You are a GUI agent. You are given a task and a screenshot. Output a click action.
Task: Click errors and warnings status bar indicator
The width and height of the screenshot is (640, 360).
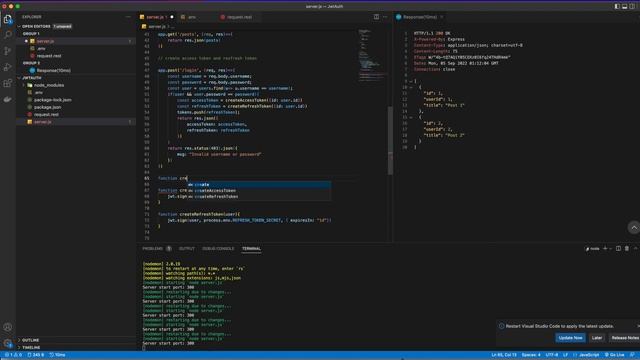point(13,355)
